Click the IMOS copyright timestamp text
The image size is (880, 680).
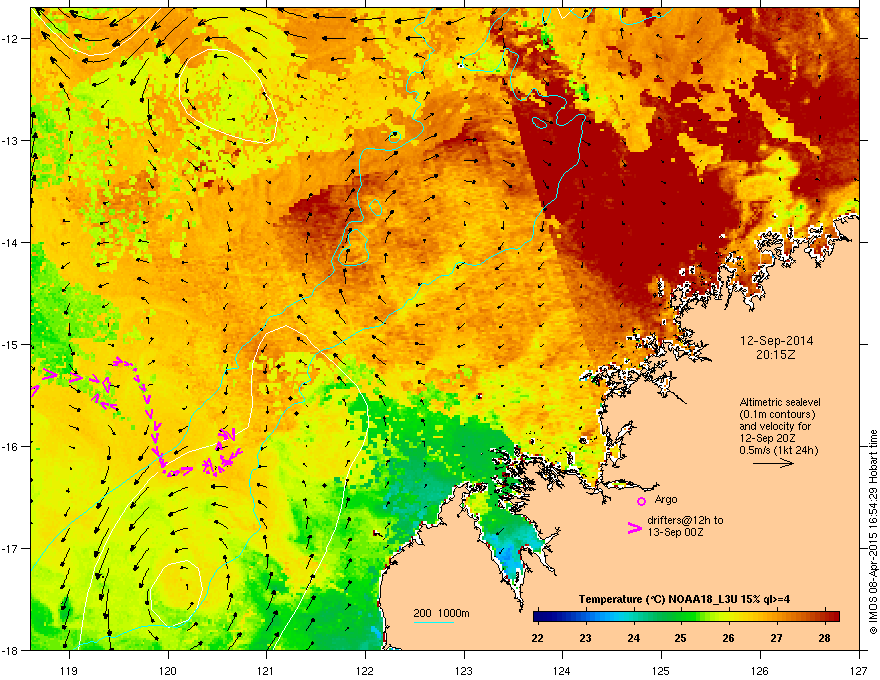(x=873, y=532)
